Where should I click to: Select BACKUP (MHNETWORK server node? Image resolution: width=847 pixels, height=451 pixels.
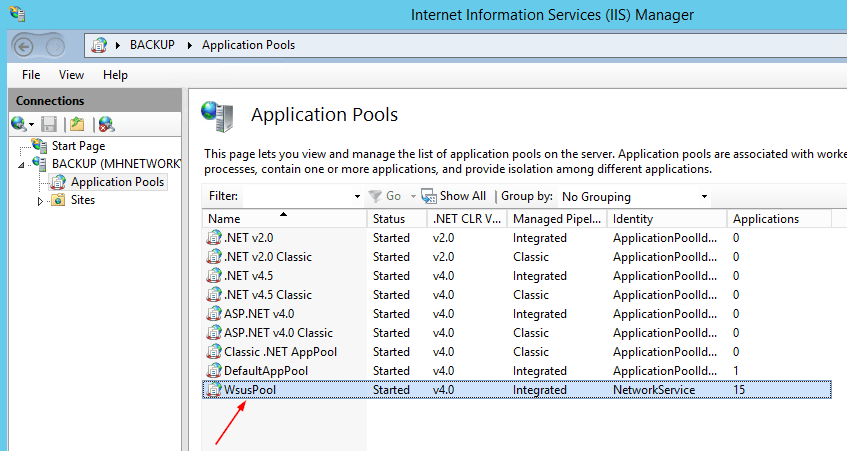coord(116,164)
